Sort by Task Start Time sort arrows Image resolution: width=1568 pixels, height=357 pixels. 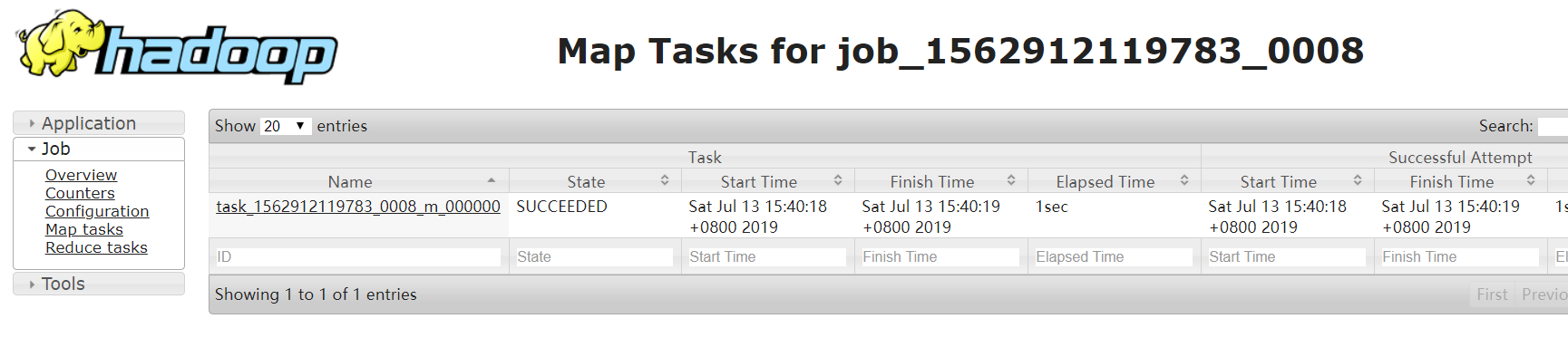838,181
